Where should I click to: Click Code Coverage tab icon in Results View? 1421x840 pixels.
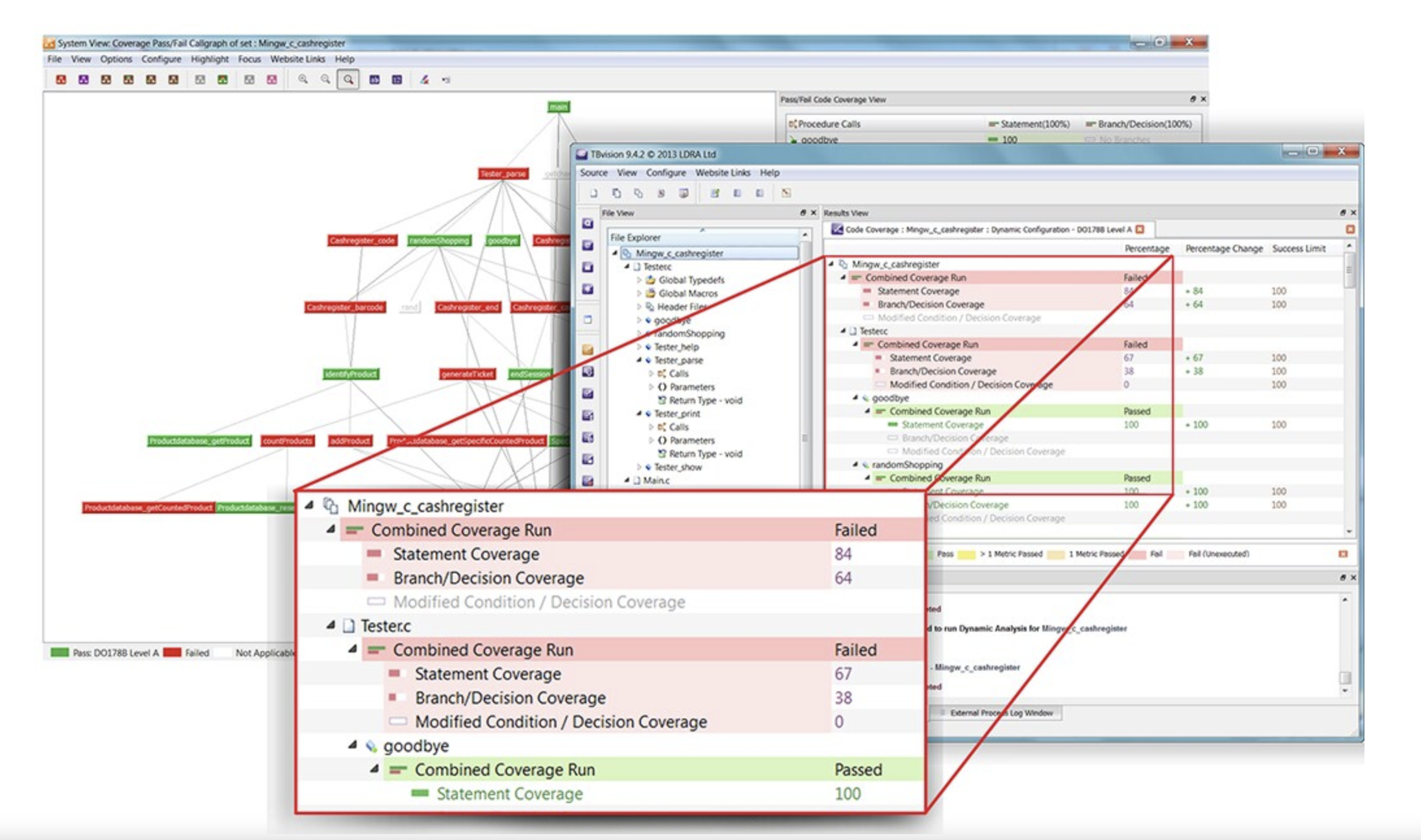[837, 229]
